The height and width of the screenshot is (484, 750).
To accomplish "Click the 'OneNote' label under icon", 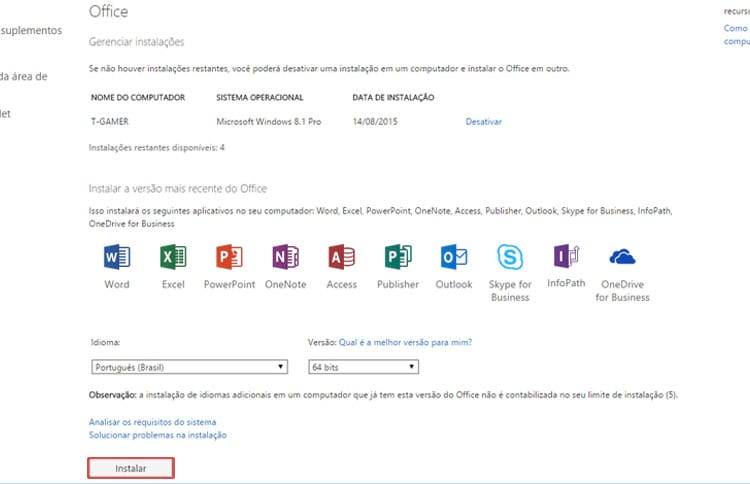I will pos(286,284).
